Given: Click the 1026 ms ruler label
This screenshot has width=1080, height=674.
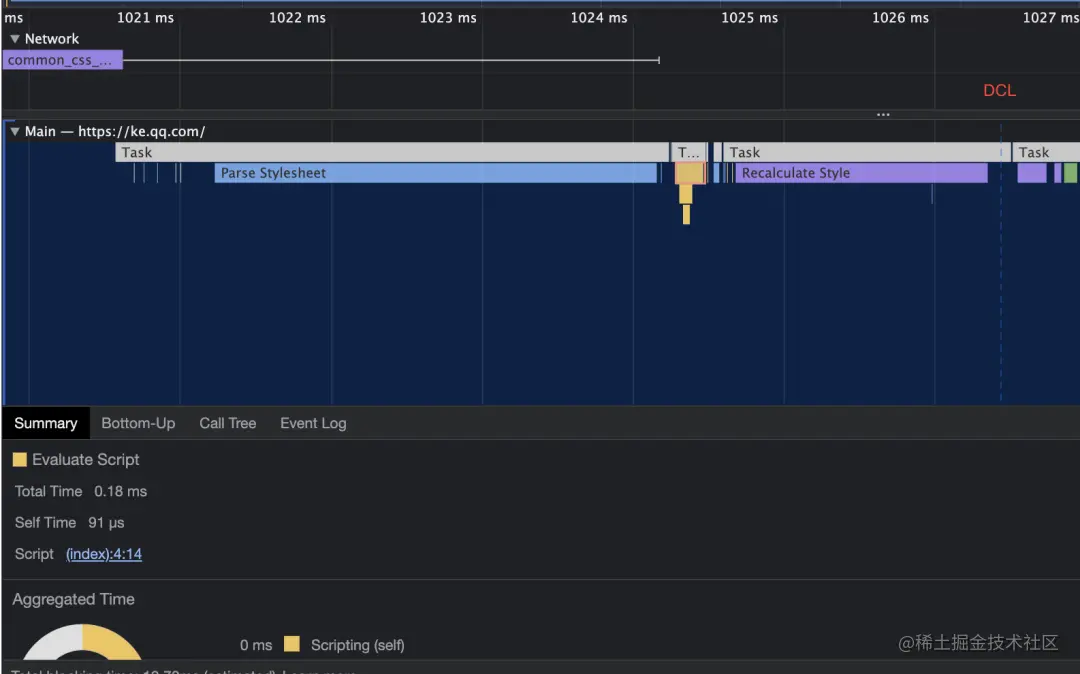Looking at the screenshot, I should coord(900,18).
